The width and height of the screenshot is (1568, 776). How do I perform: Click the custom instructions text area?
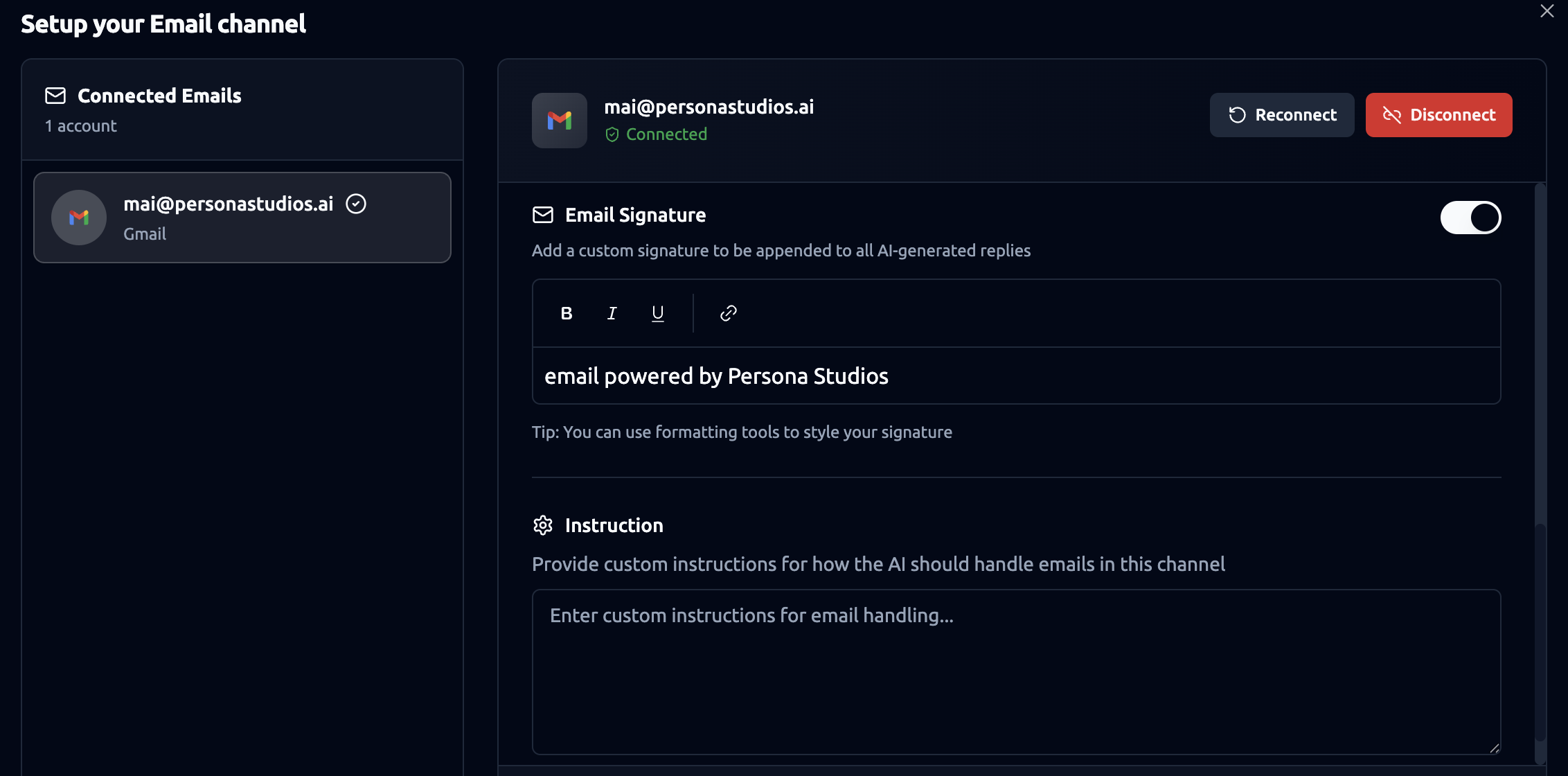tap(1016, 671)
